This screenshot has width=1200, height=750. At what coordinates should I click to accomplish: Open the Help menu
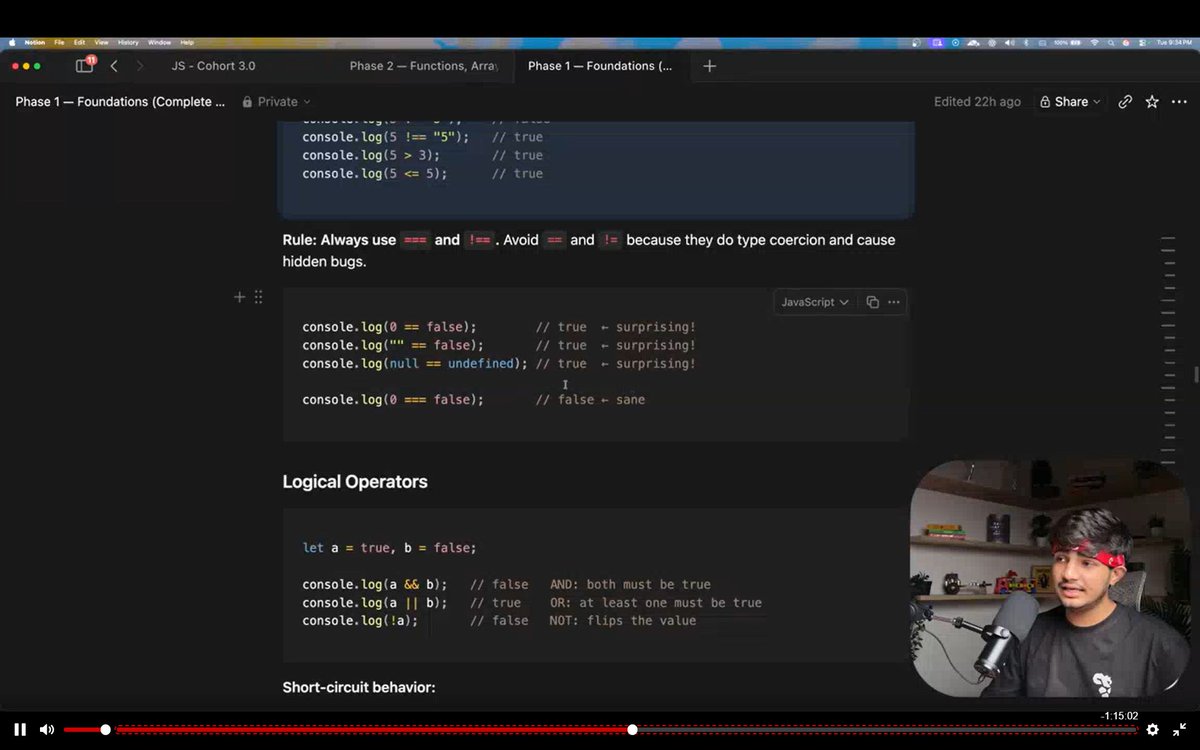tap(187, 43)
